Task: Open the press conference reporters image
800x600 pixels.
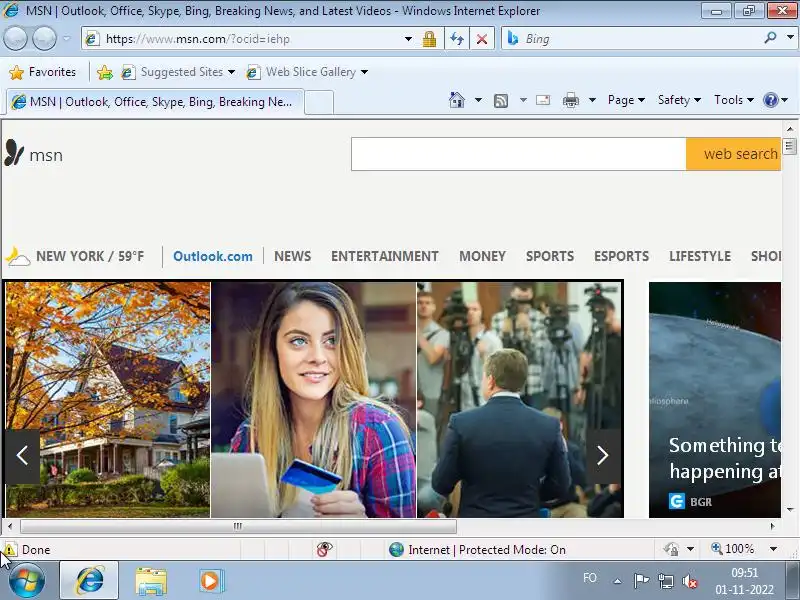Action: [x=519, y=399]
